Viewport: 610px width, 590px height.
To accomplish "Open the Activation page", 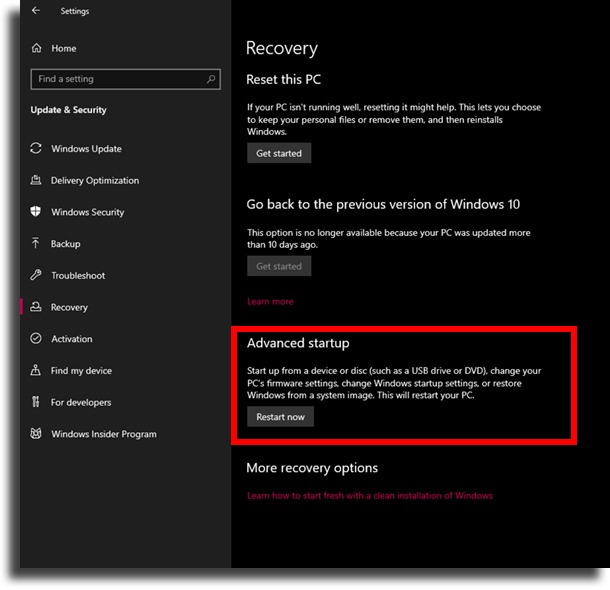I will 72,339.
